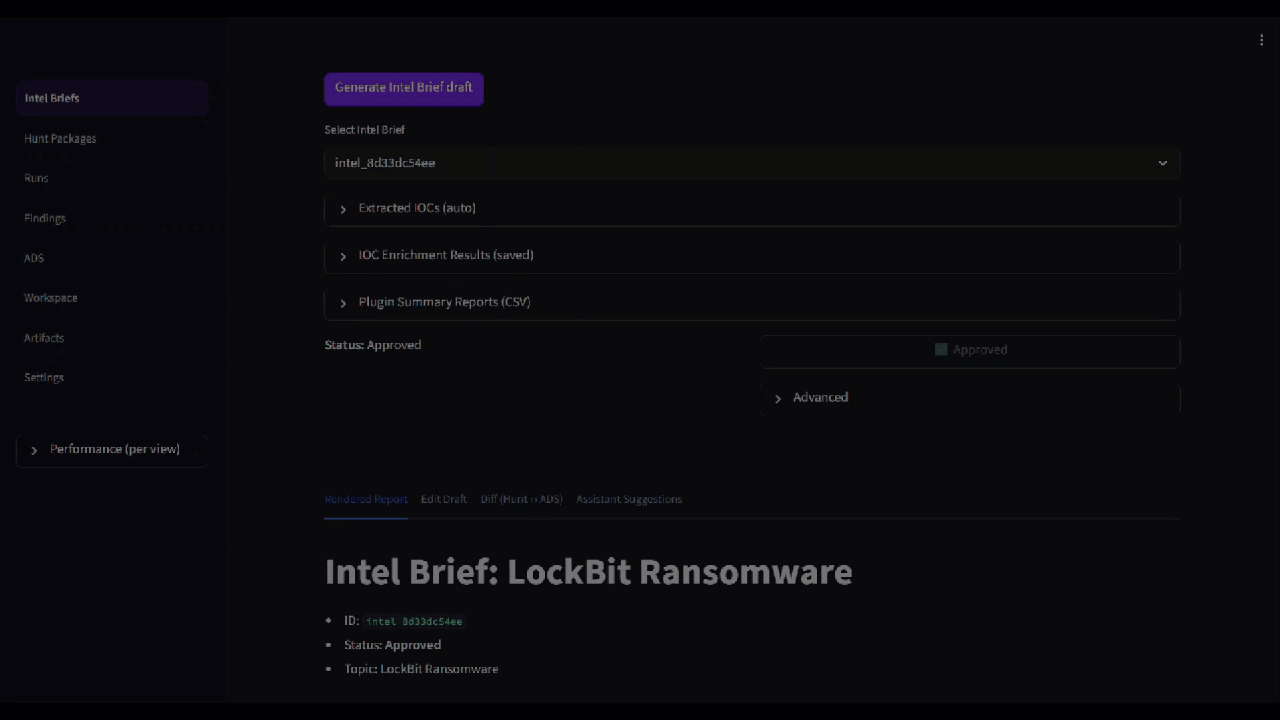Click the 'Topic: LockBit Ransomware' bullet
The image size is (1280, 720).
[421, 669]
